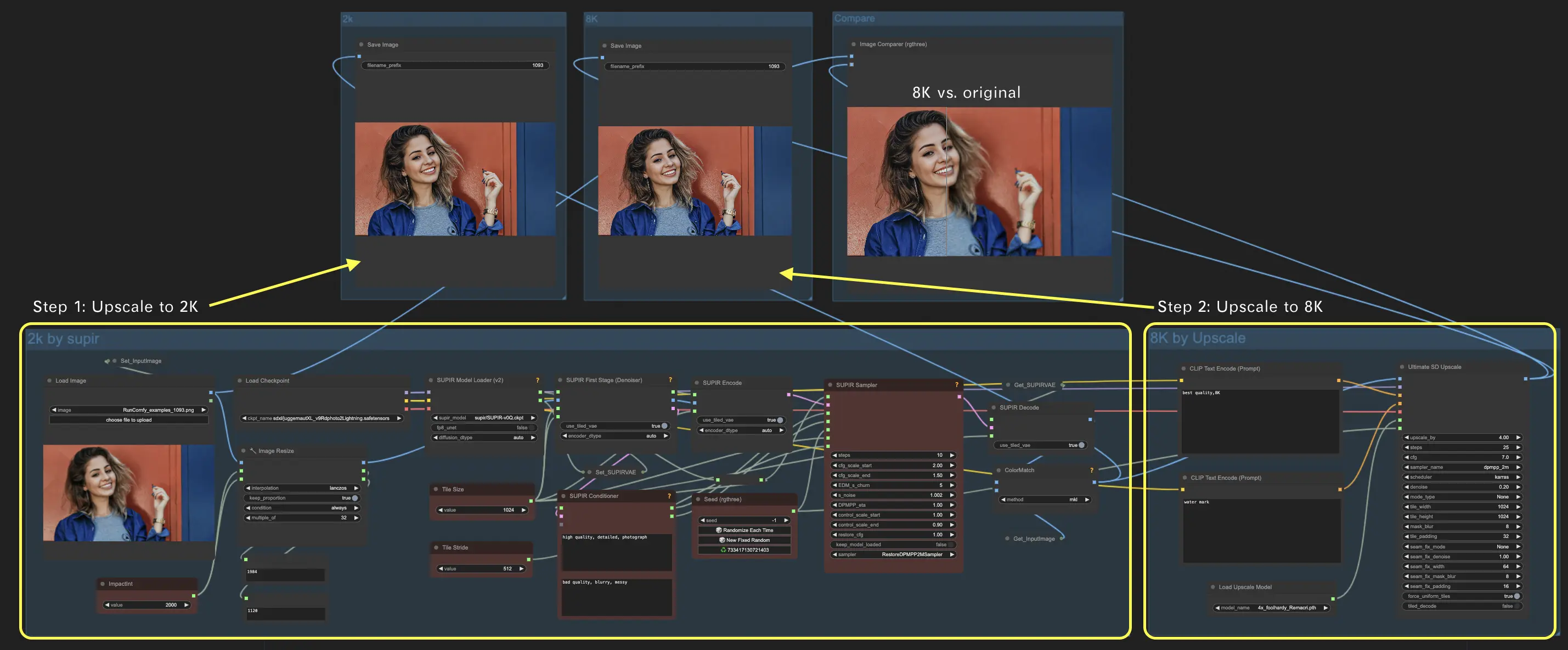Click the positive prompt 'high quality, detailed, photograph'

point(616,552)
